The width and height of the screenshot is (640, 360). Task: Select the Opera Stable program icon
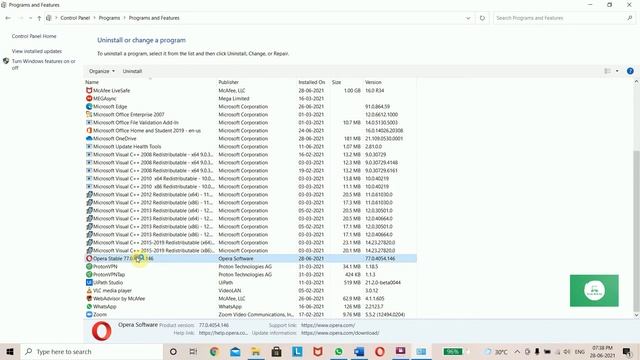click(89, 258)
